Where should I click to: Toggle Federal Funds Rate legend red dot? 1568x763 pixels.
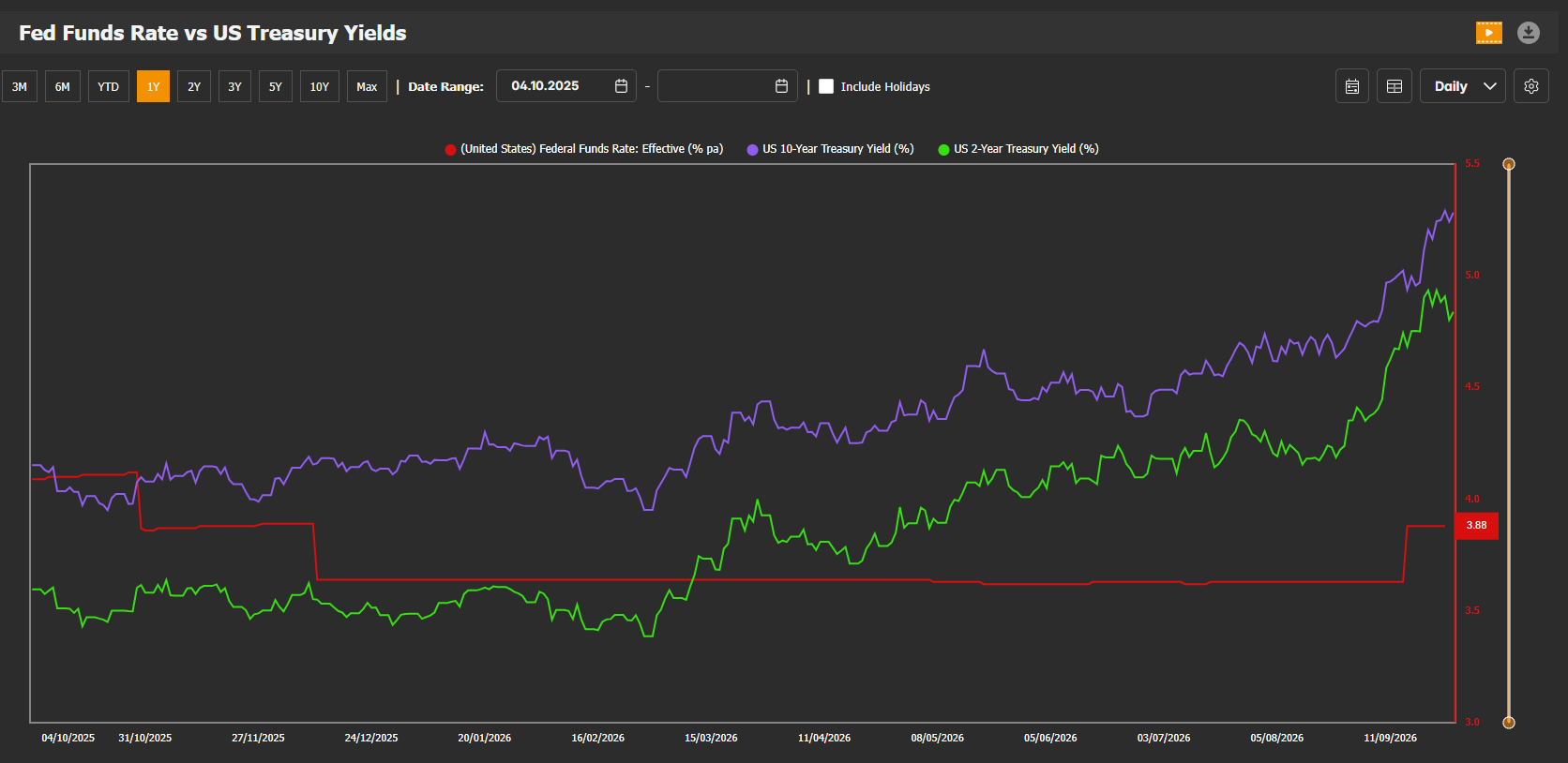point(450,149)
